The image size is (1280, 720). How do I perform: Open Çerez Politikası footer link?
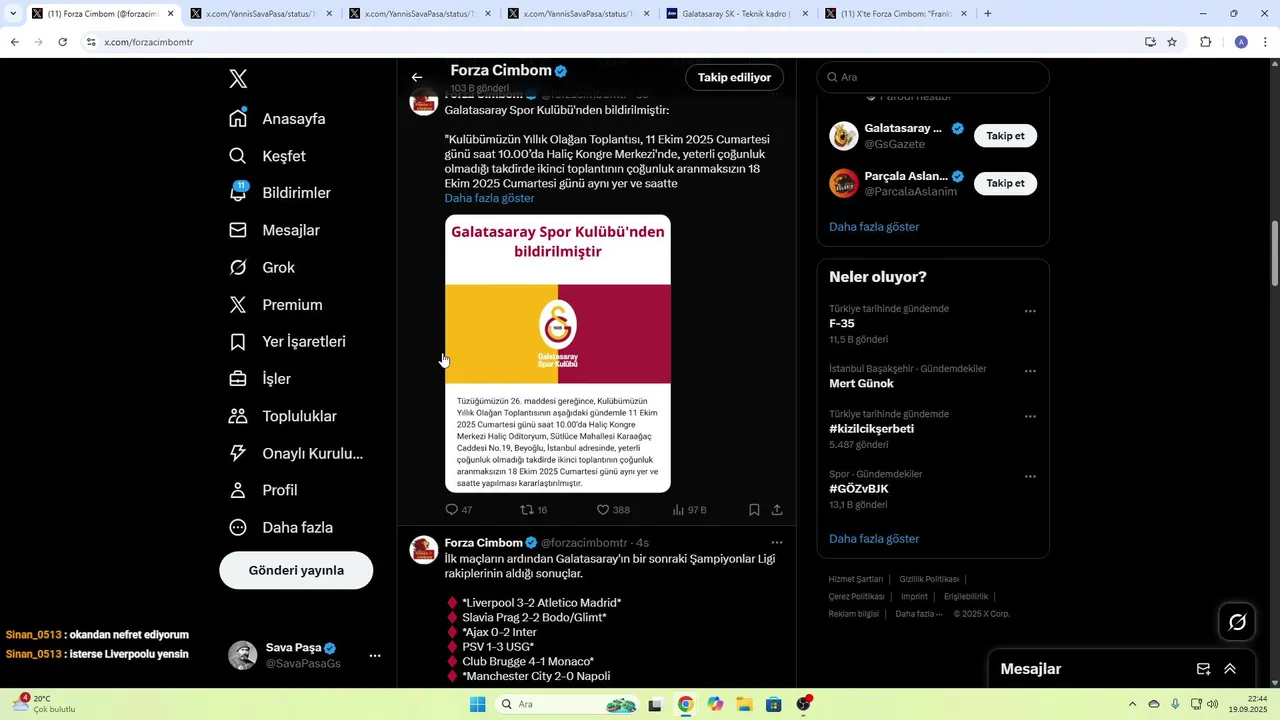856,596
